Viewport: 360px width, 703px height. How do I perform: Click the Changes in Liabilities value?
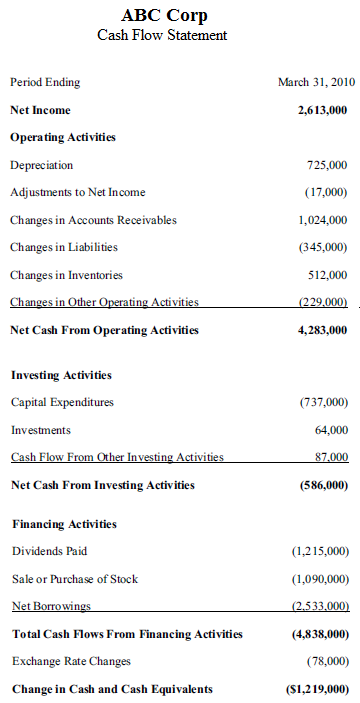tap(323, 247)
